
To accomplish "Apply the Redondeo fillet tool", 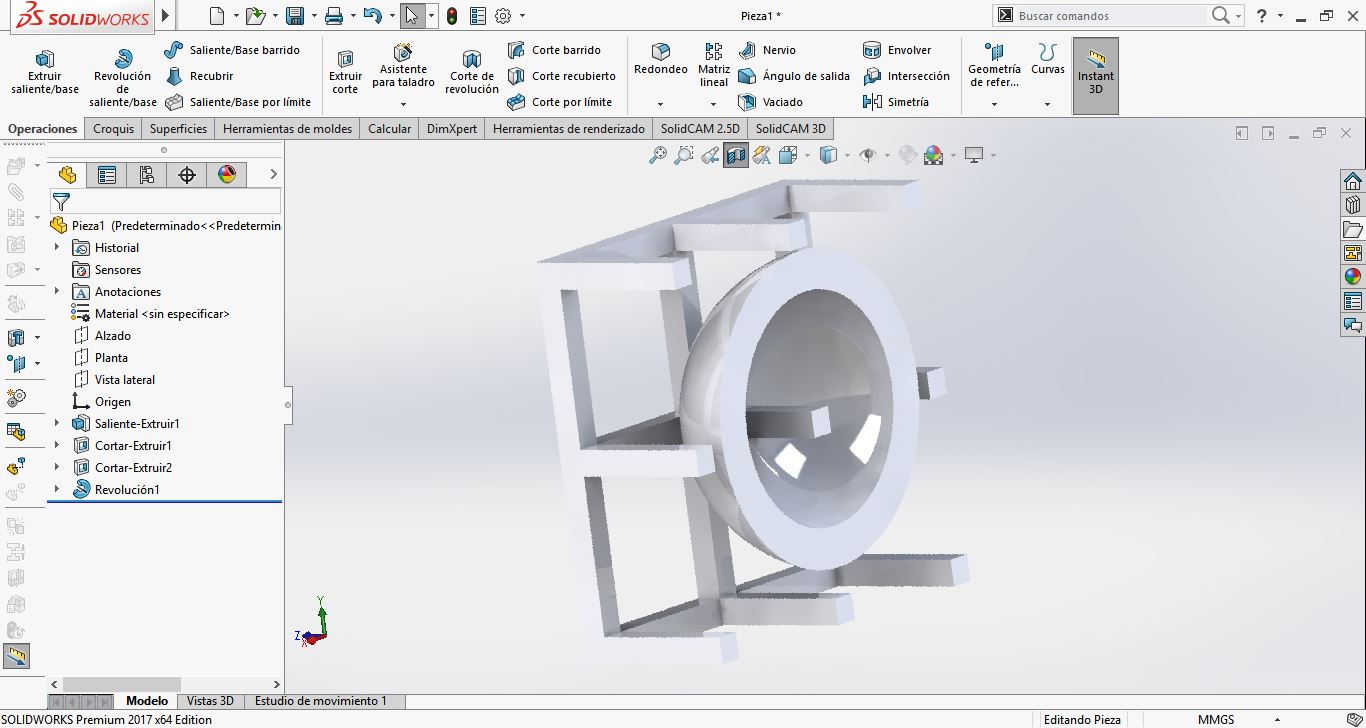I will pos(661,59).
